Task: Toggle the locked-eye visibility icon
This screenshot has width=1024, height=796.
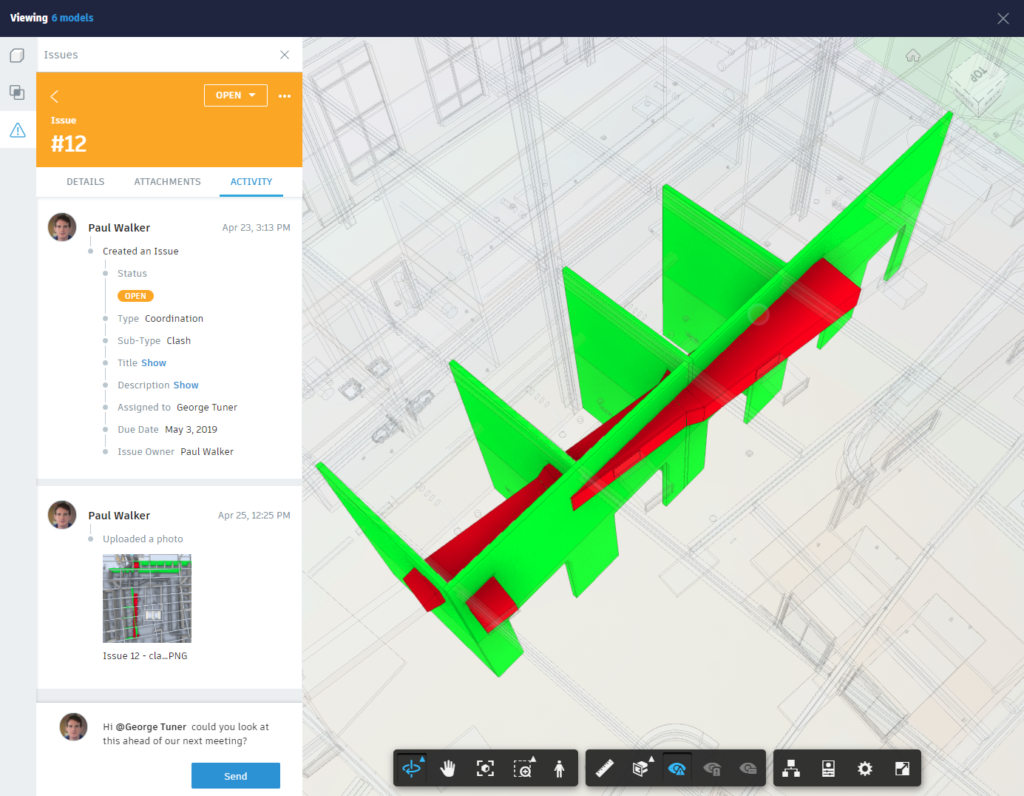Action: 712,769
